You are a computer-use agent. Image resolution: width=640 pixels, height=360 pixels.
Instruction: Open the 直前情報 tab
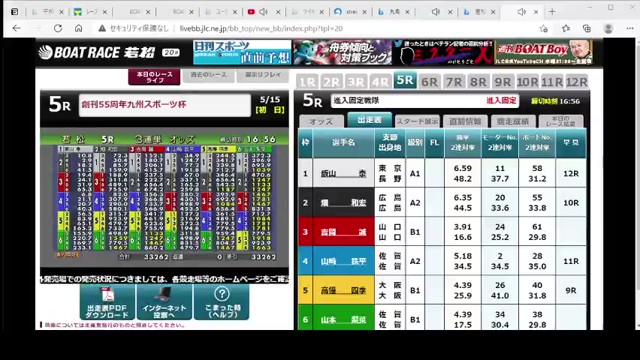coord(465,122)
